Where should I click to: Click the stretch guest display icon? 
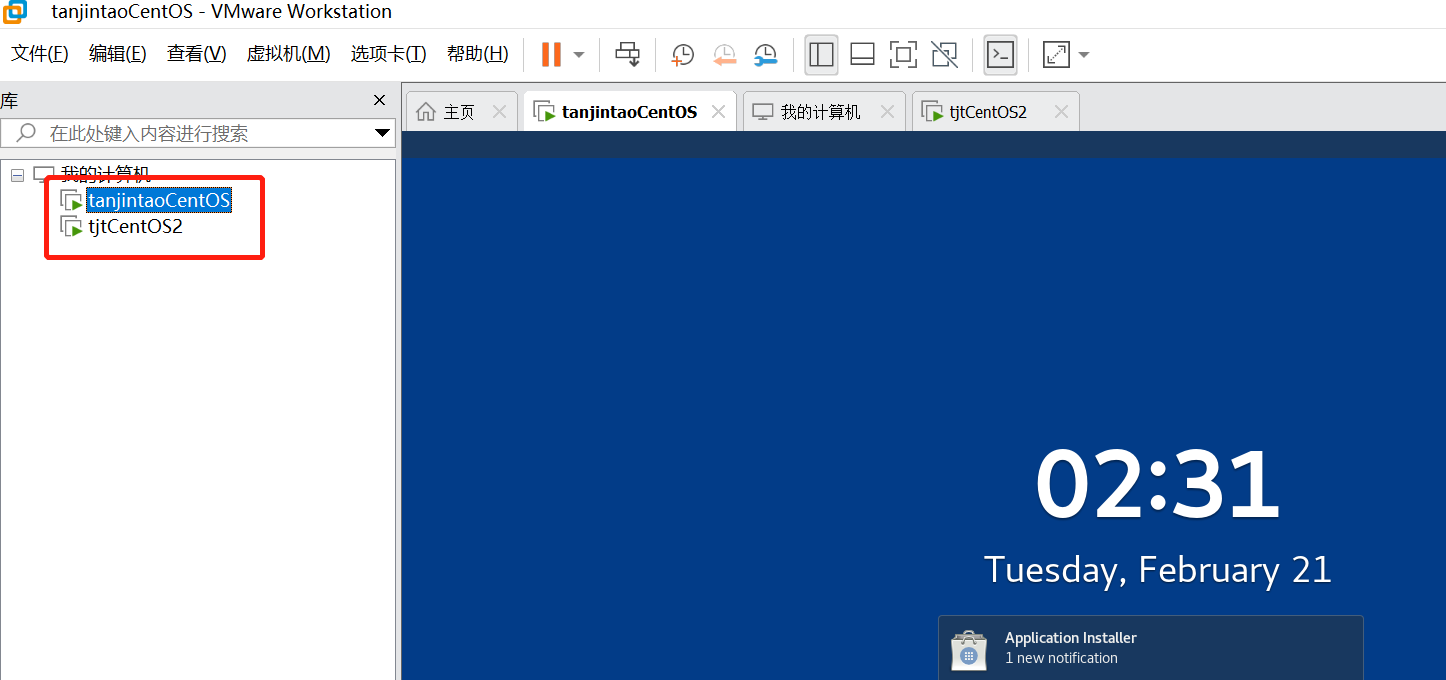click(x=1055, y=55)
